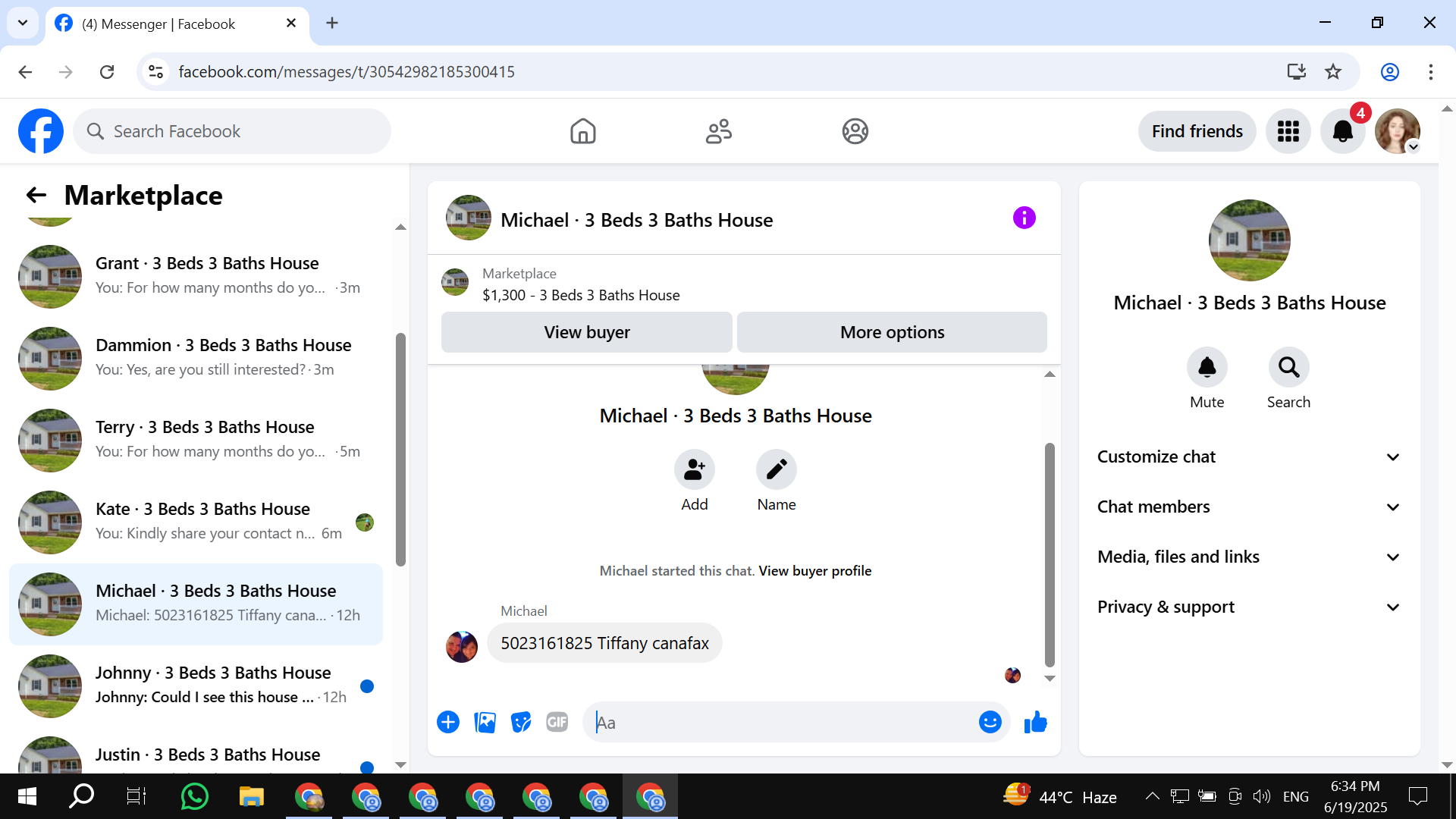1456x819 pixels.
Task: Click the More options button
Action: (x=892, y=332)
